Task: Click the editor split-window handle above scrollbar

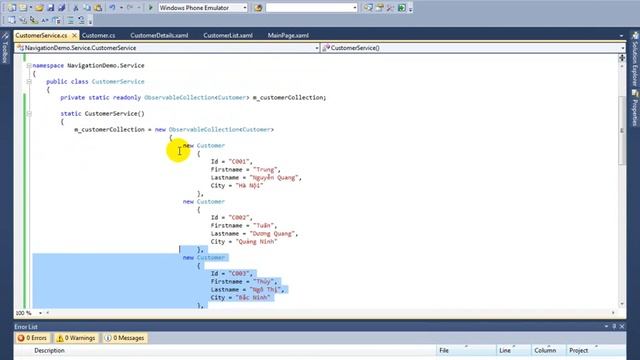Action: 622,58
